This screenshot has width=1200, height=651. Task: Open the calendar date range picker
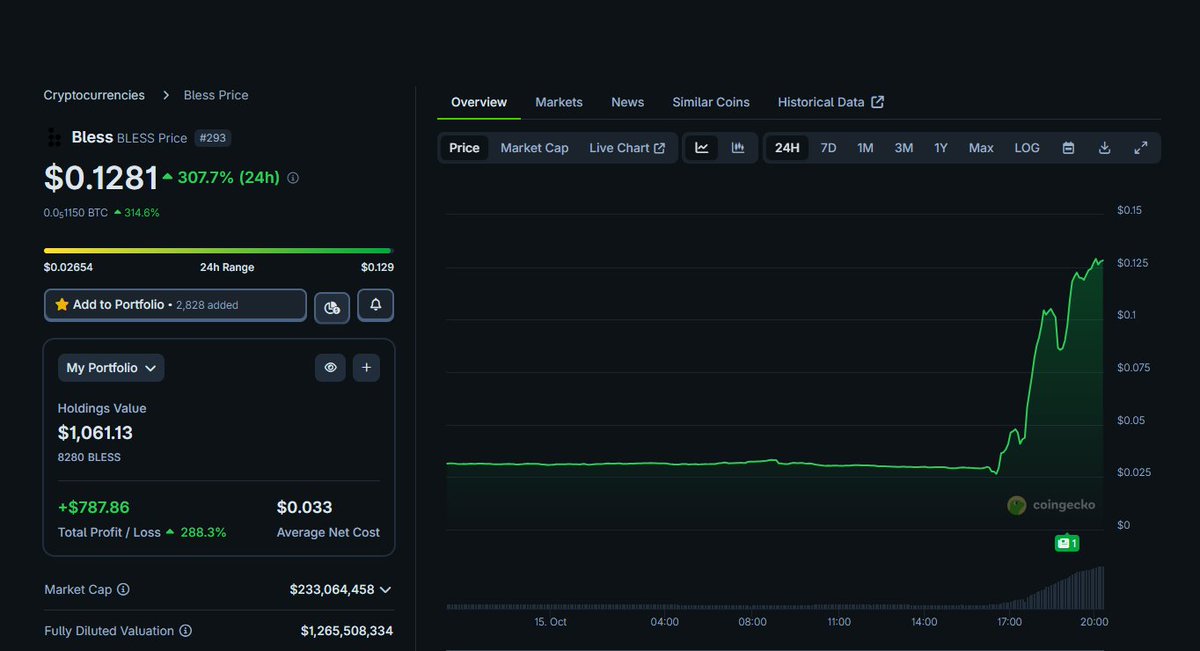tap(1068, 148)
